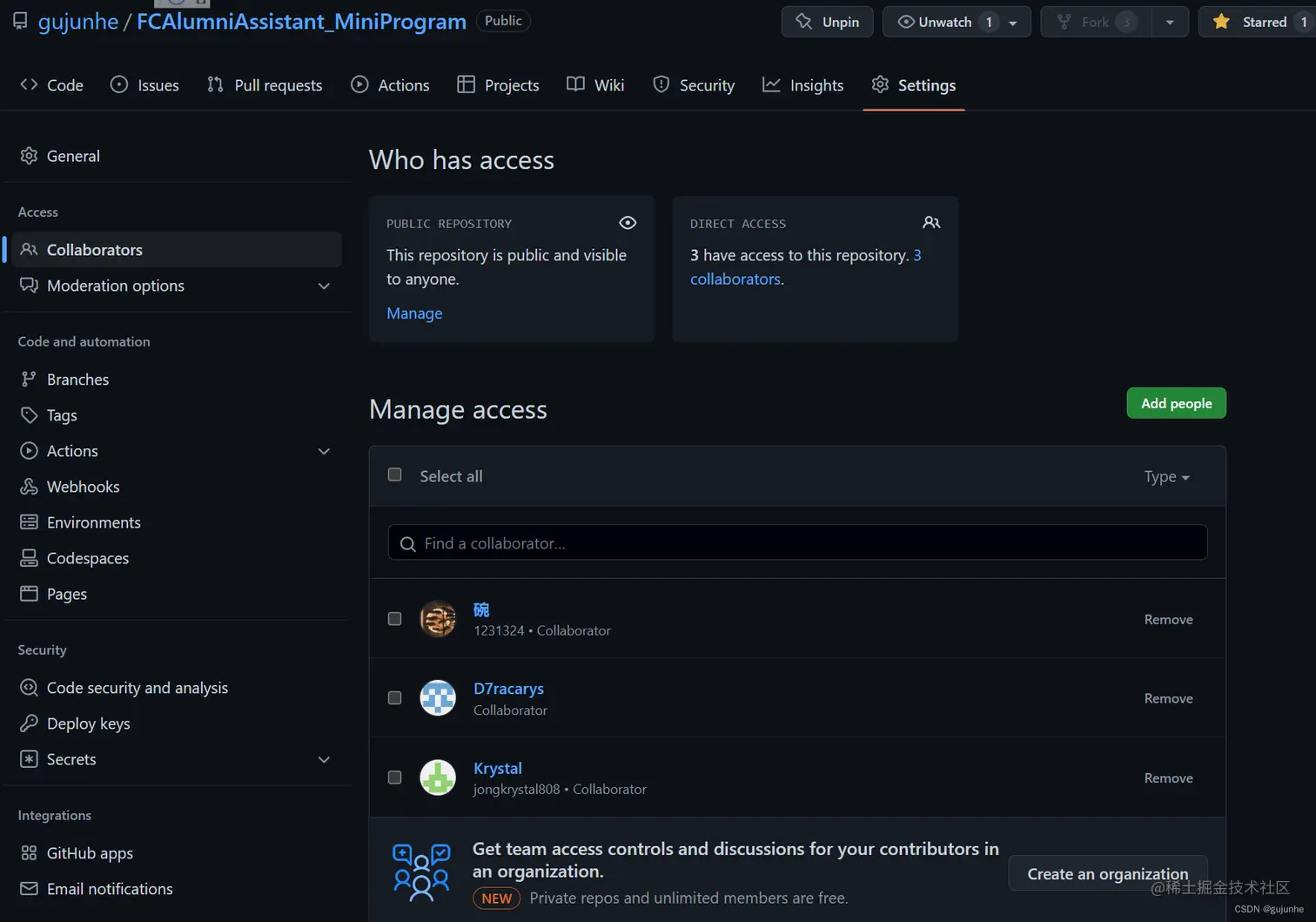Click the Insights graph icon

pyautogui.click(x=771, y=84)
